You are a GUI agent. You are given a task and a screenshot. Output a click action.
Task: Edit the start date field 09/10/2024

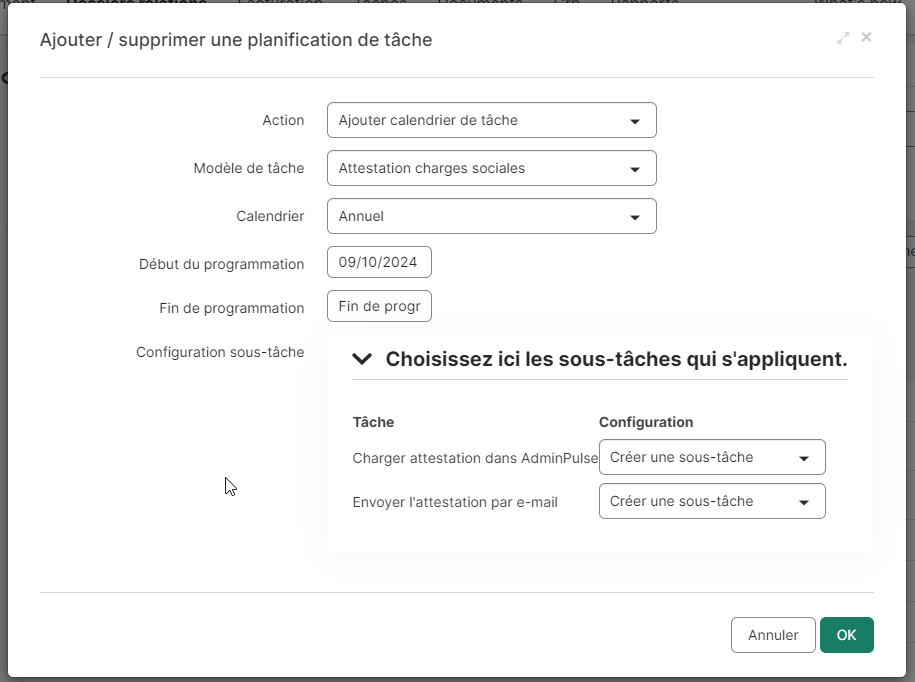pyautogui.click(x=379, y=262)
